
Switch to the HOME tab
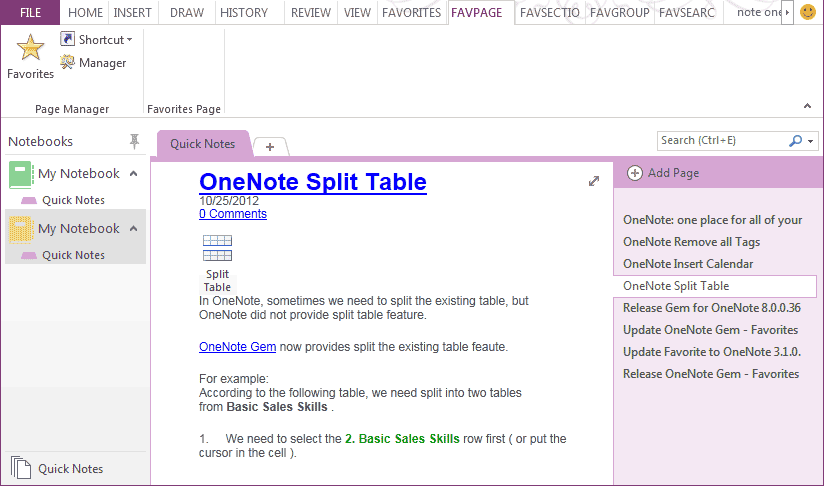pos(85,12)
